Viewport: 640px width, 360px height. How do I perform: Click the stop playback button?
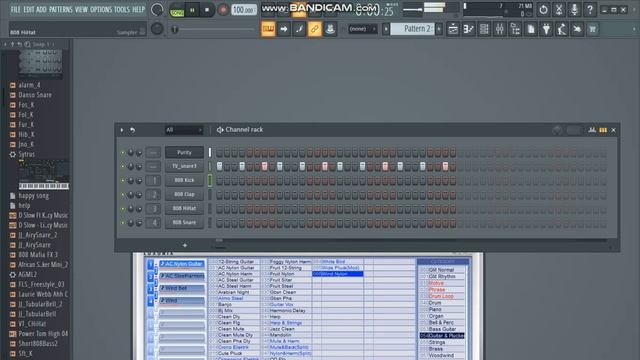pyautogui.click(x=207, y=10)
